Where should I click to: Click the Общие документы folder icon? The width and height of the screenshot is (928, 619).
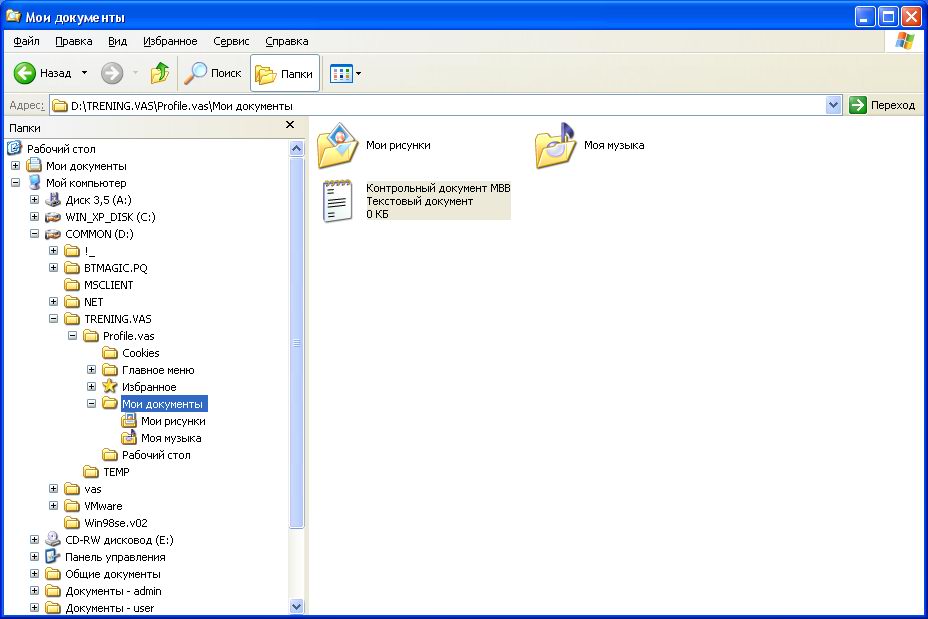tap(53, 574)
